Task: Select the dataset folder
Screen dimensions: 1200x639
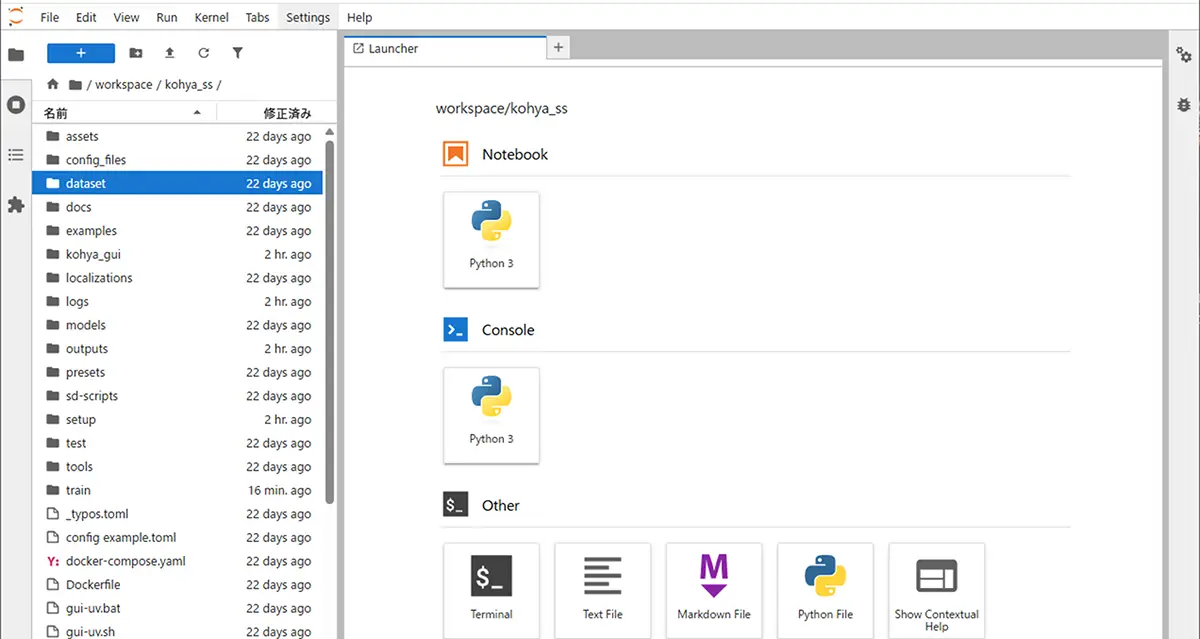Action: [179, 183]
